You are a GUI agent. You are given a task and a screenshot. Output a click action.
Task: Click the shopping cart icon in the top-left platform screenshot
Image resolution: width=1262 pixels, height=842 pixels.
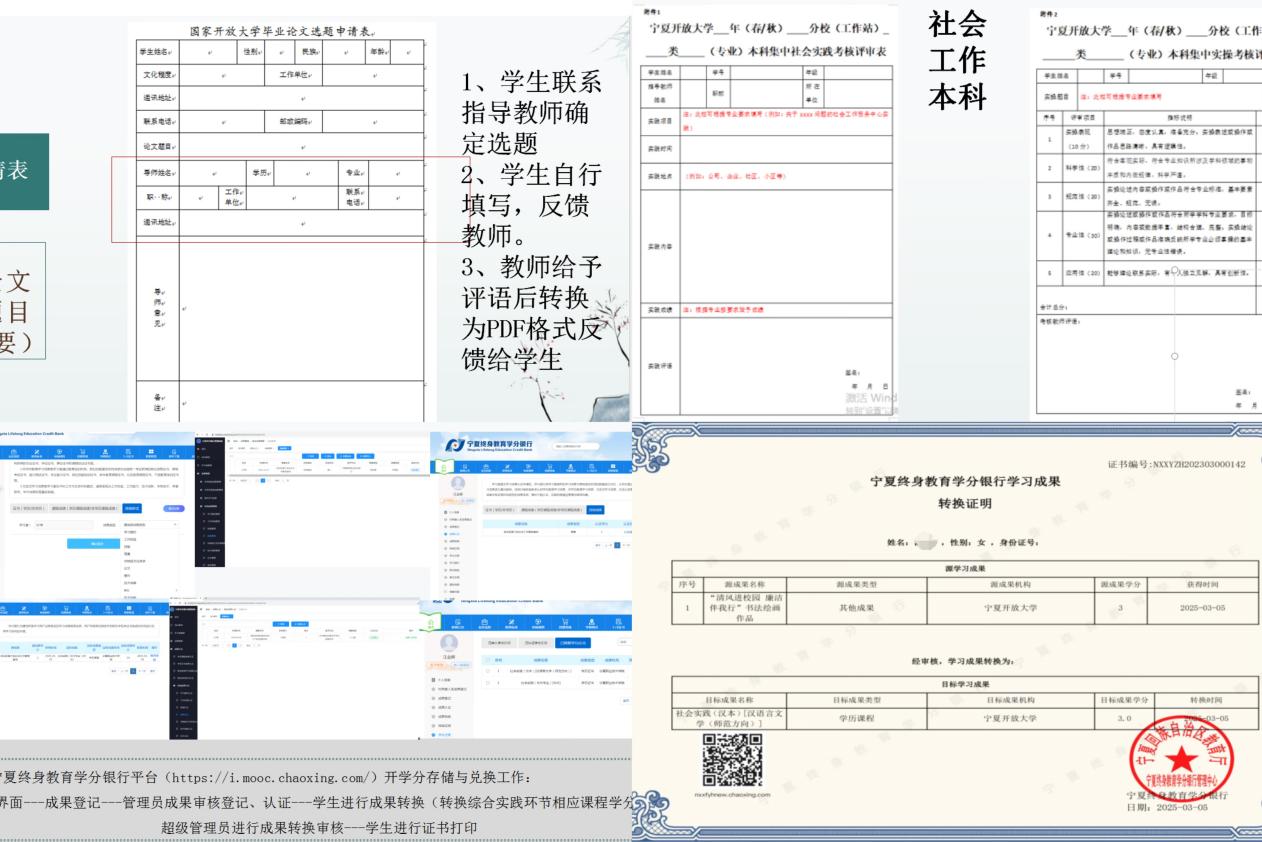tap(82, 453)
